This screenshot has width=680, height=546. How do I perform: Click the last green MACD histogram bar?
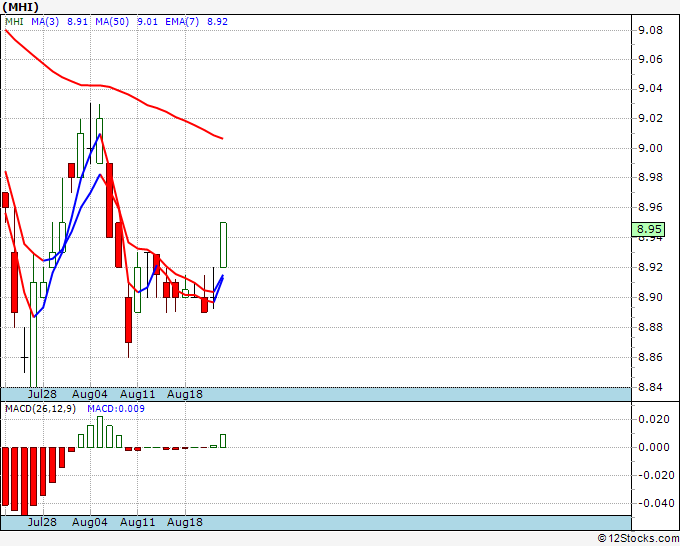[x=223, y=441]
